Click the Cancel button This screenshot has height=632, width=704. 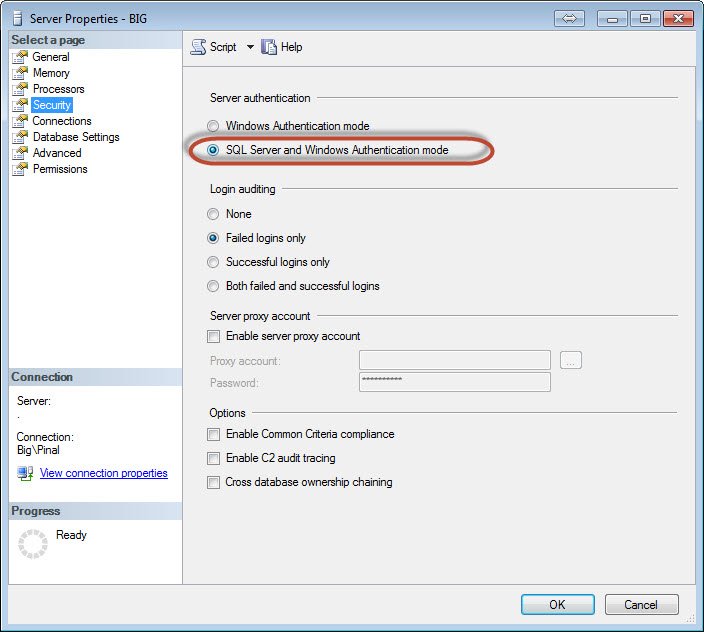pos(642,605)
